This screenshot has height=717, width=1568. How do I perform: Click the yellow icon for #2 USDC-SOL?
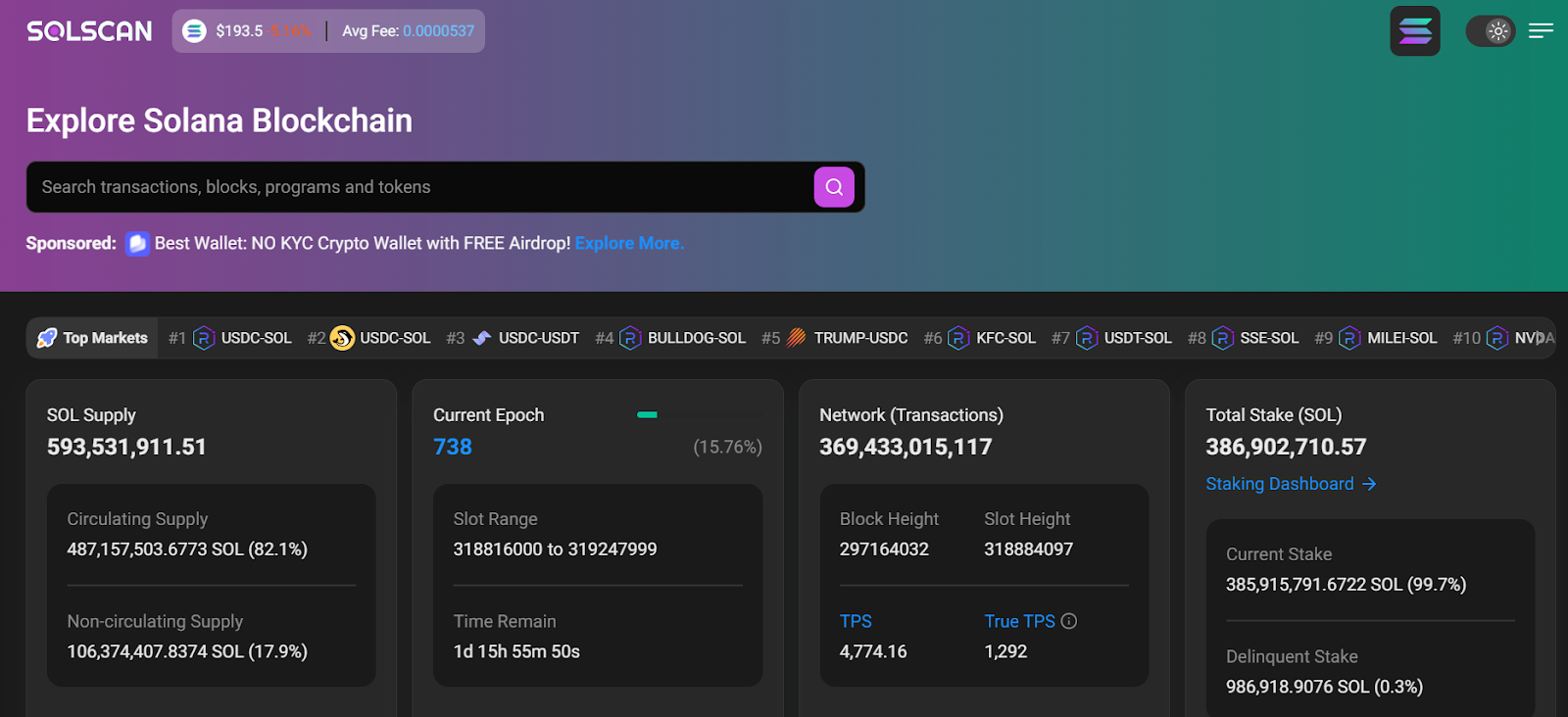[x=342, y=338]
